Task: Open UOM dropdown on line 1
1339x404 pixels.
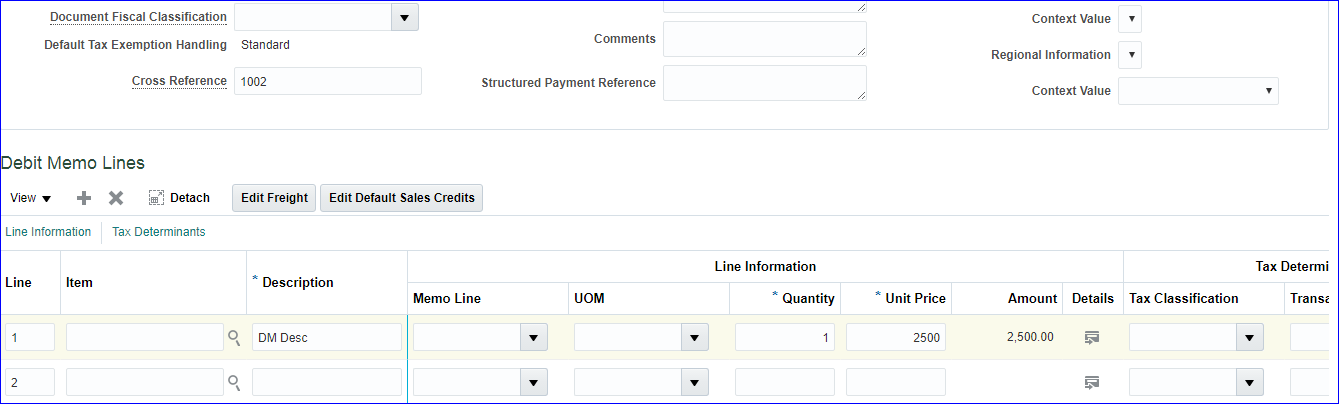Action: pos(695,338)
